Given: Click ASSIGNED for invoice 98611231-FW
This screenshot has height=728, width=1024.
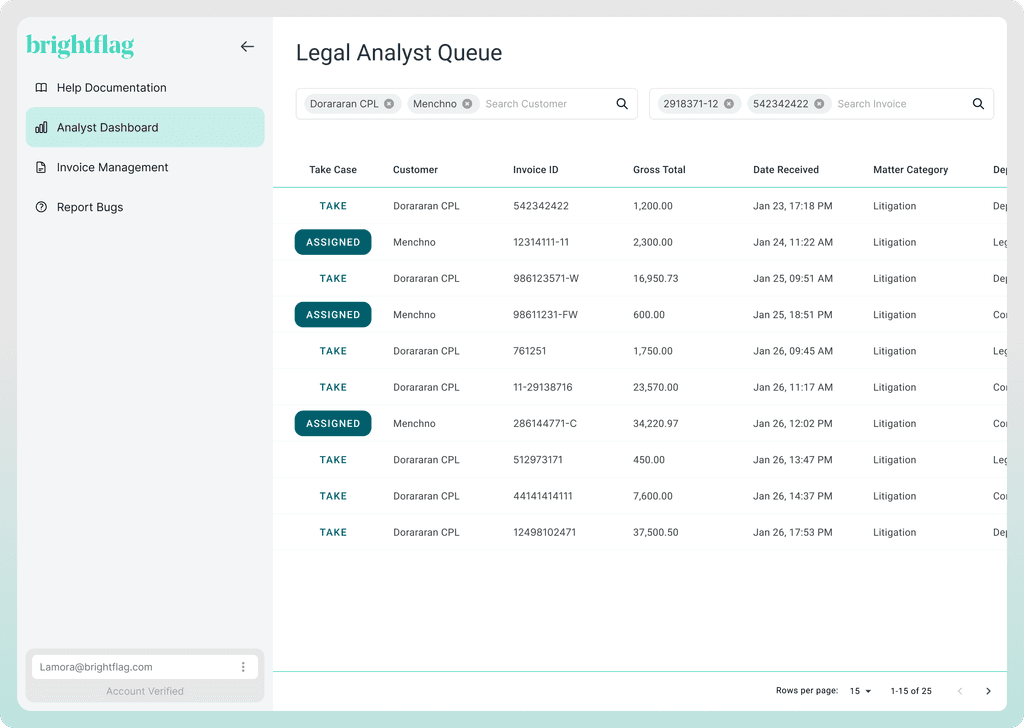Looking at the screenshot, I should click(x=333, y=315).
